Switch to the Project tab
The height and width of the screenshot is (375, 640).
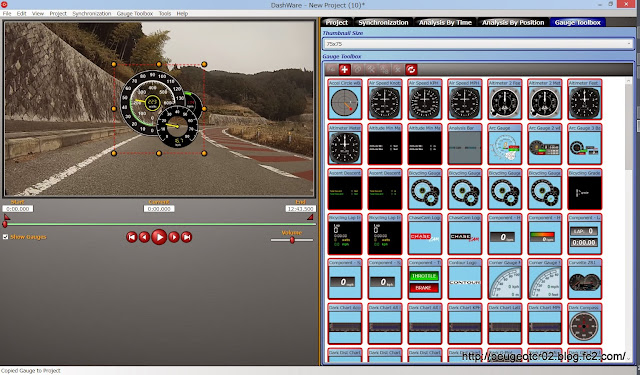[x=337, y=22]
